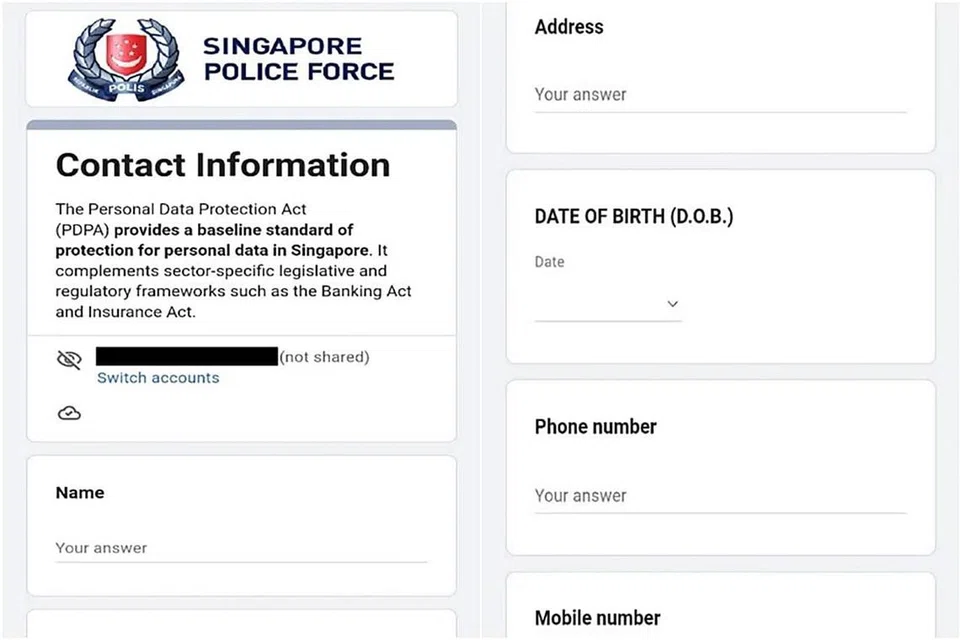
Task: Click the eye icon next to the redacted email
Action: click(69, 357)
